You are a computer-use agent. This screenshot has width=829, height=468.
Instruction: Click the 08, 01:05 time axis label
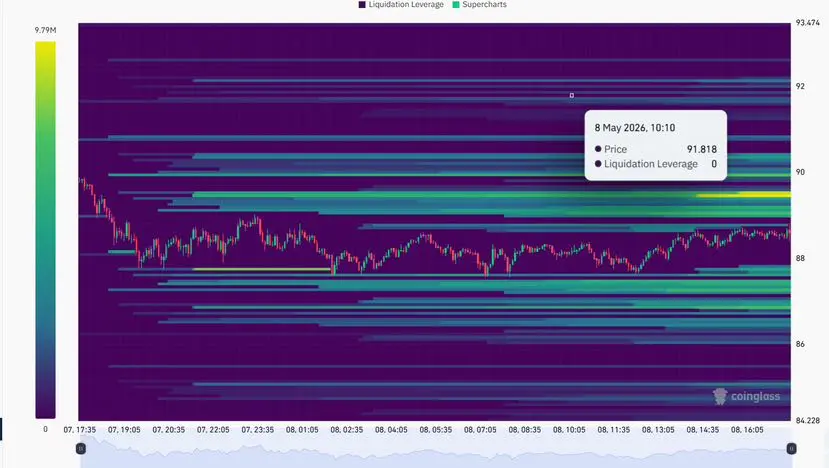pos(302,430)
